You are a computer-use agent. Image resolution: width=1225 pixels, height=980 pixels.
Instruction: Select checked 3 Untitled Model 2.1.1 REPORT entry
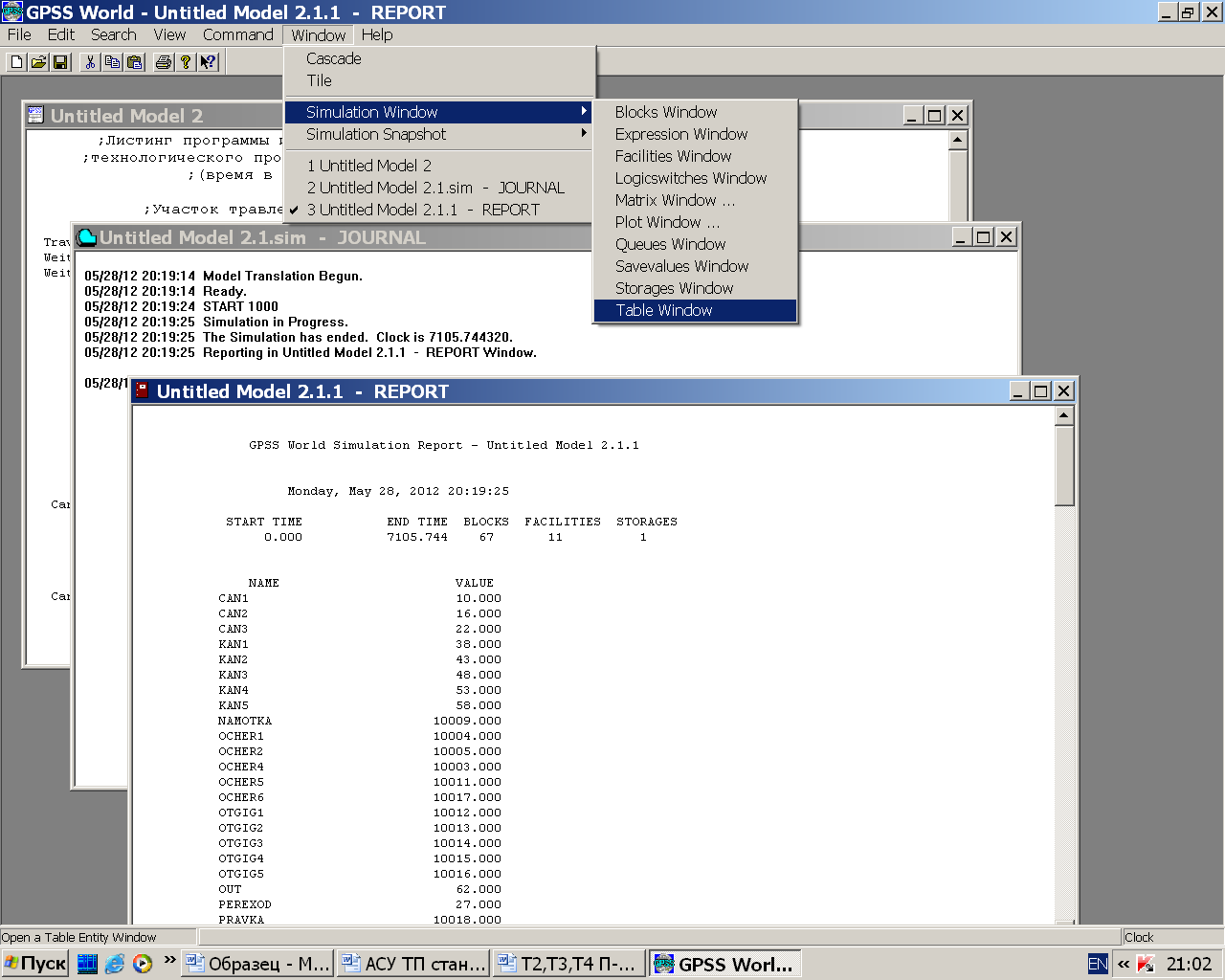click(439, 210)
